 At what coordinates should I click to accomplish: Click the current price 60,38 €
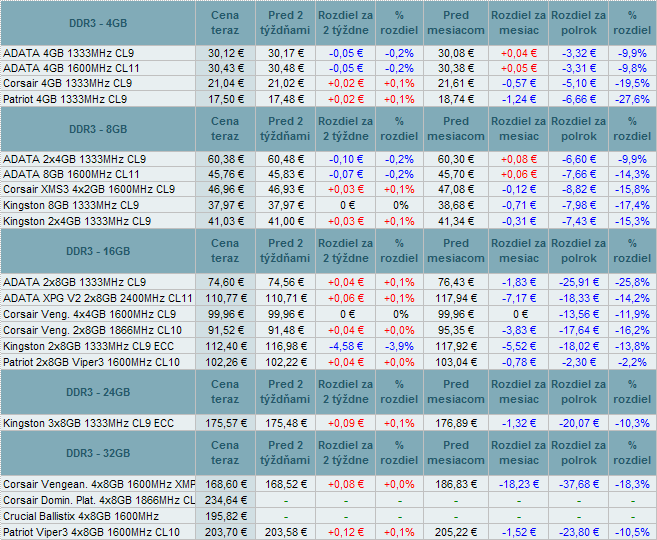pos(226,159)
